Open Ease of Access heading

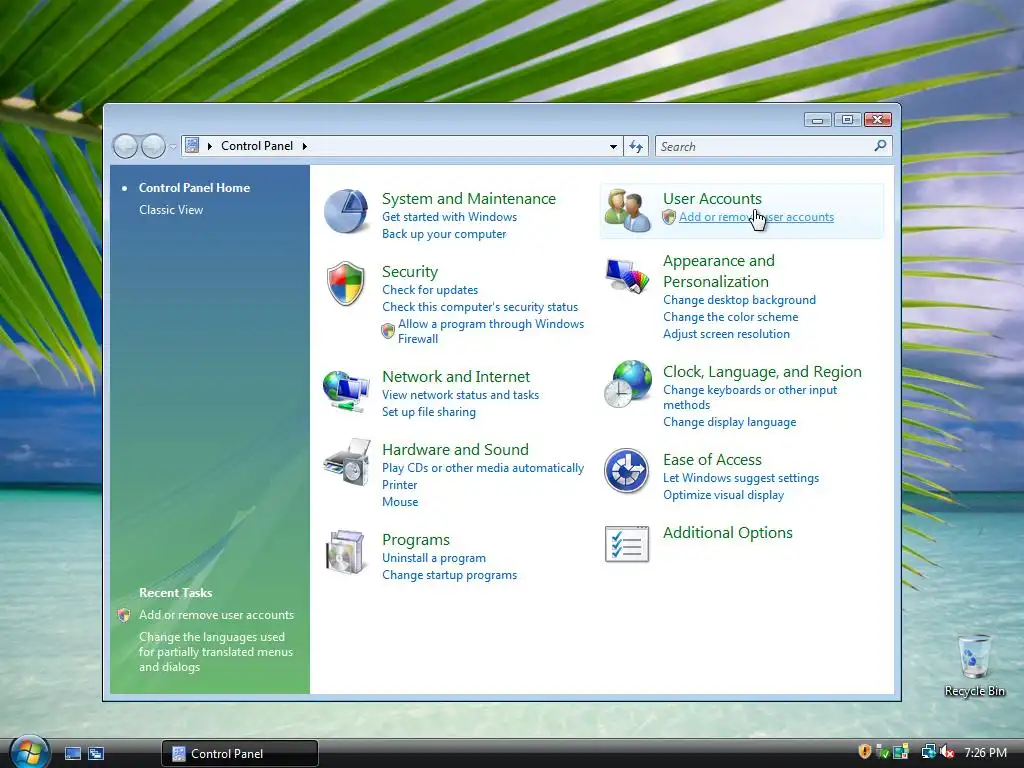tap(712, 460)
